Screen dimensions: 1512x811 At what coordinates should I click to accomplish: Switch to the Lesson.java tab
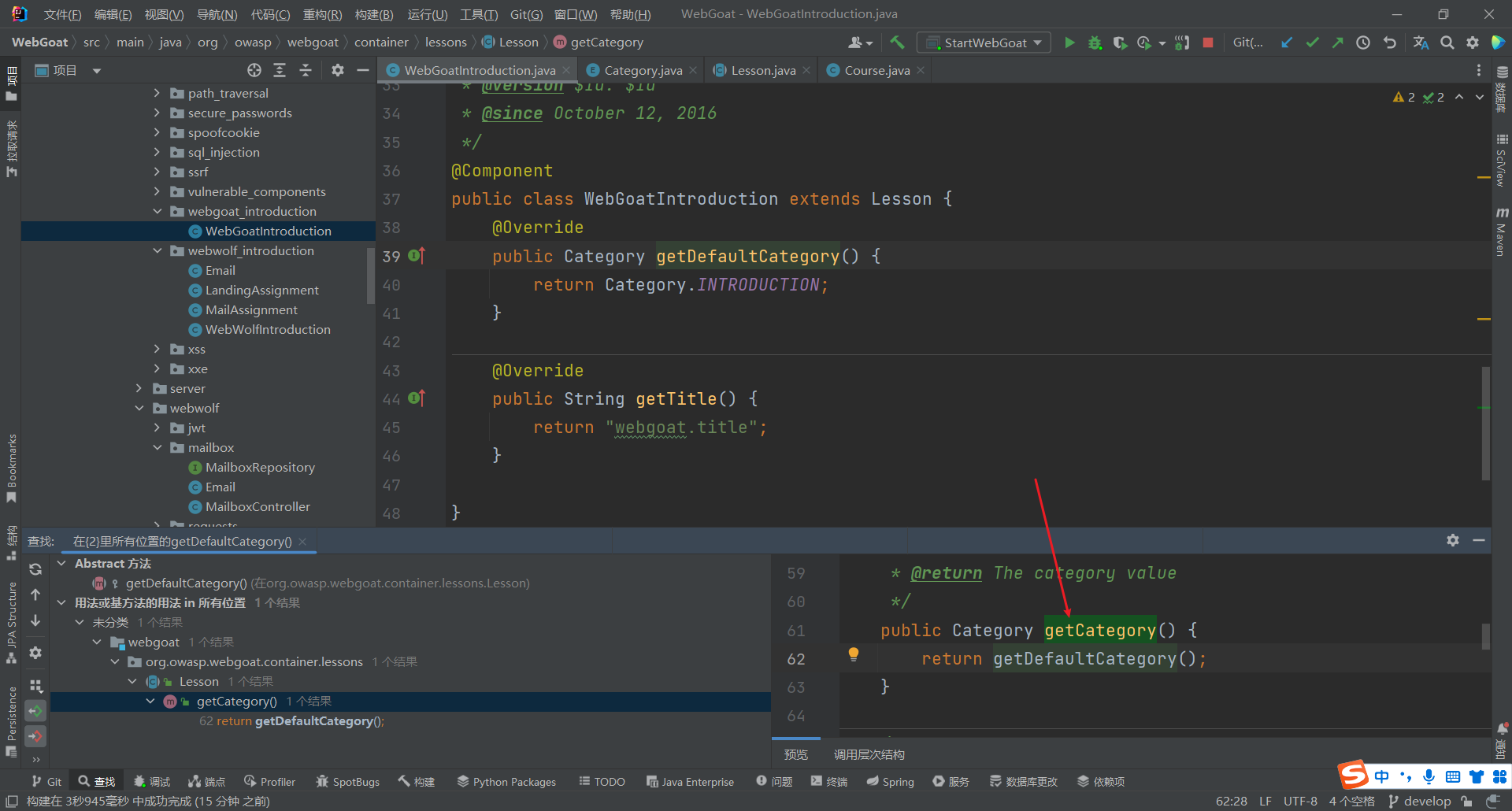click(x=763, y=70)
